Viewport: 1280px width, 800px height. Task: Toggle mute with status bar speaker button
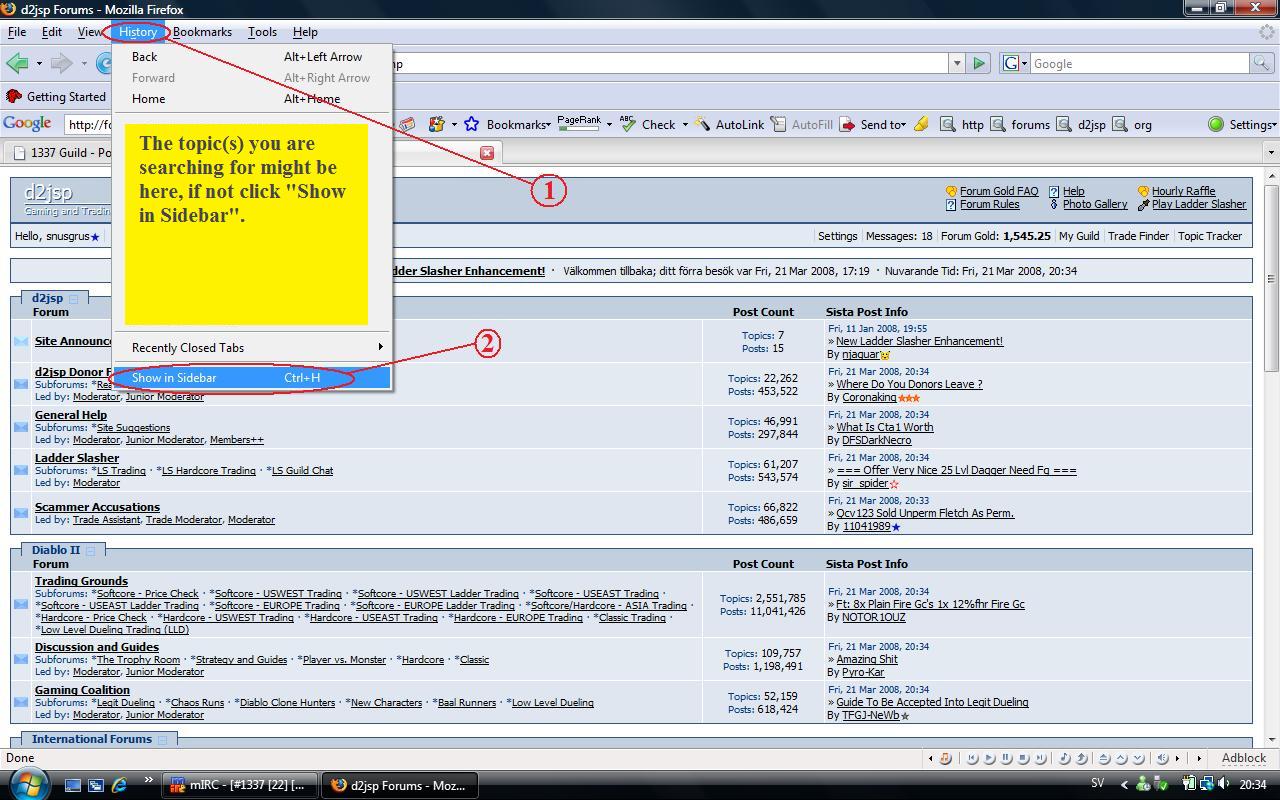point(1162,758)
